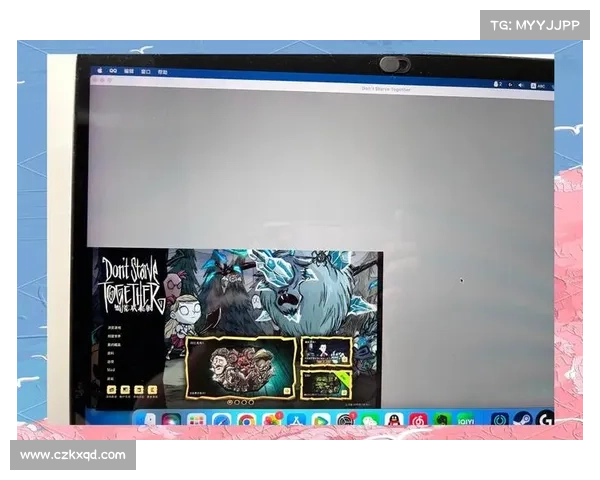600x480 pixels.
Task: Select the last game menu entry below Mod
Action: click(111, 378)
